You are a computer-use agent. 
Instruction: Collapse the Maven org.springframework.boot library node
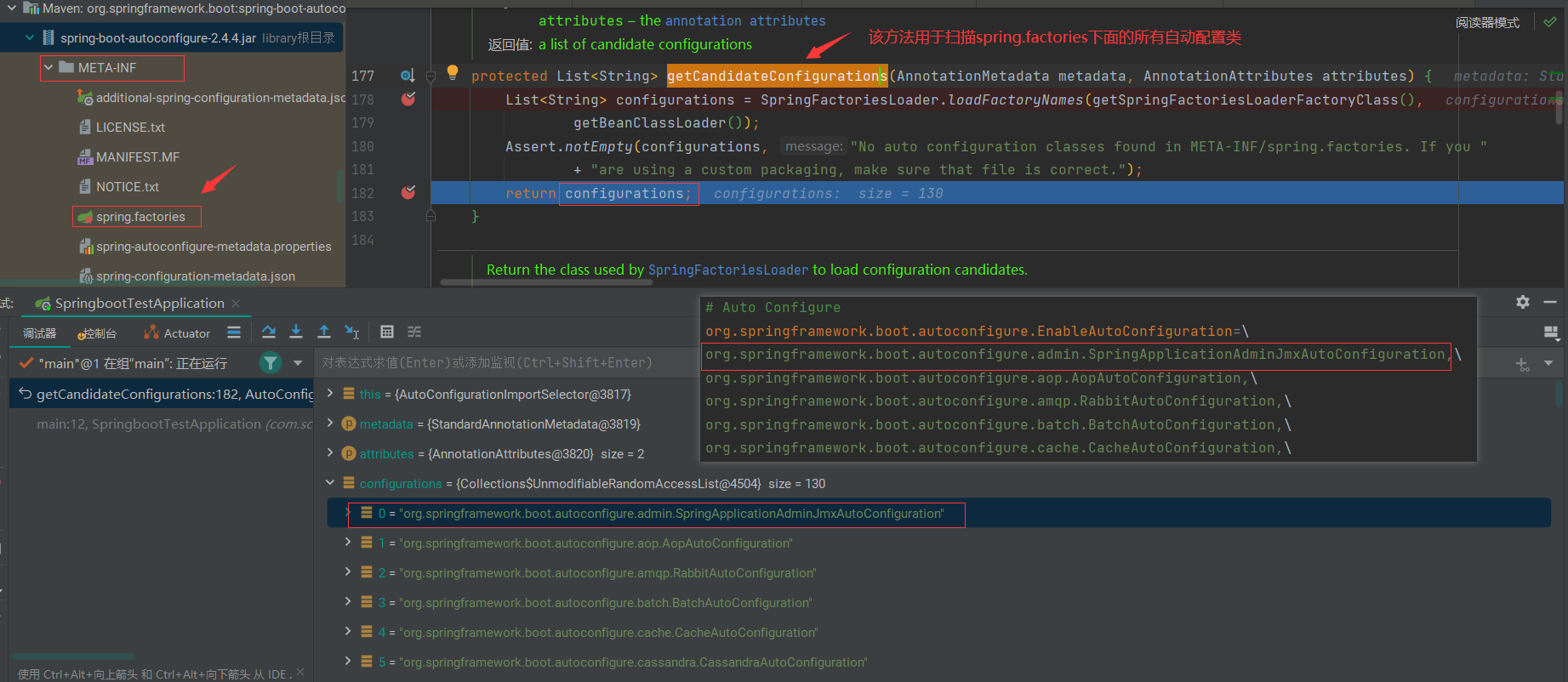[x=11, y=8]
